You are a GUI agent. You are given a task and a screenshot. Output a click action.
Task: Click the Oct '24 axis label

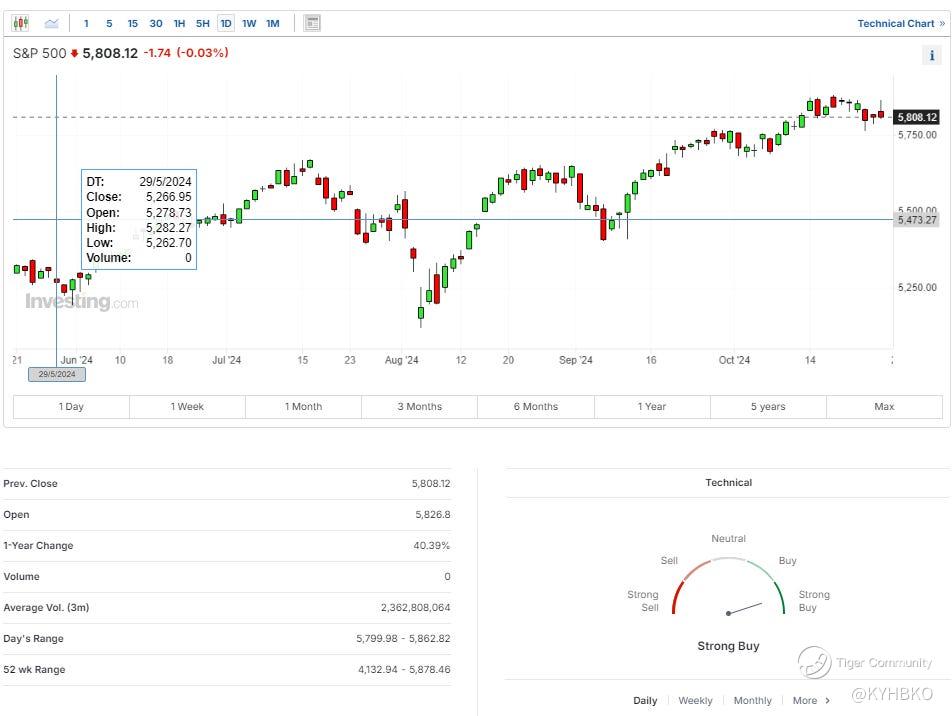734,360
